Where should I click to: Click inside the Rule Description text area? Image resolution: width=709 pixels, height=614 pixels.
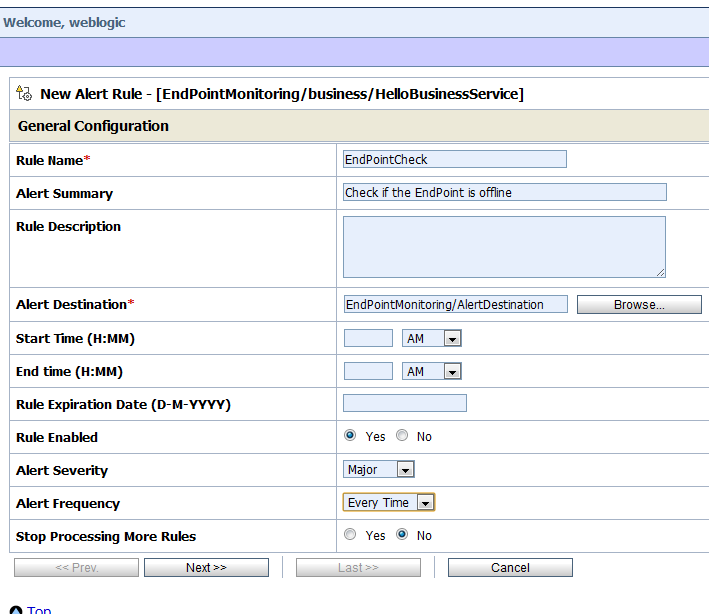(504, 247)
